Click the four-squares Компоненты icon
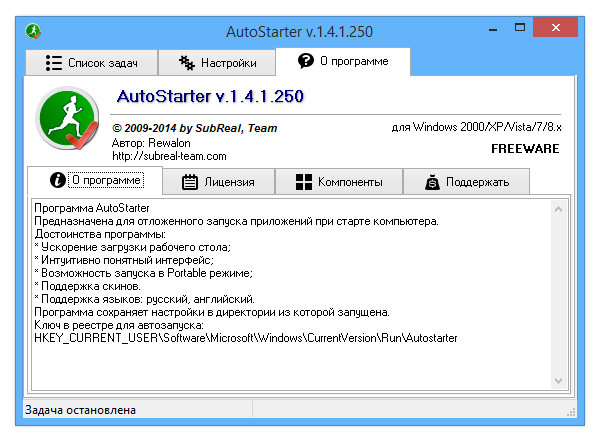Screen dimensions: 595x444 [304, 182]
